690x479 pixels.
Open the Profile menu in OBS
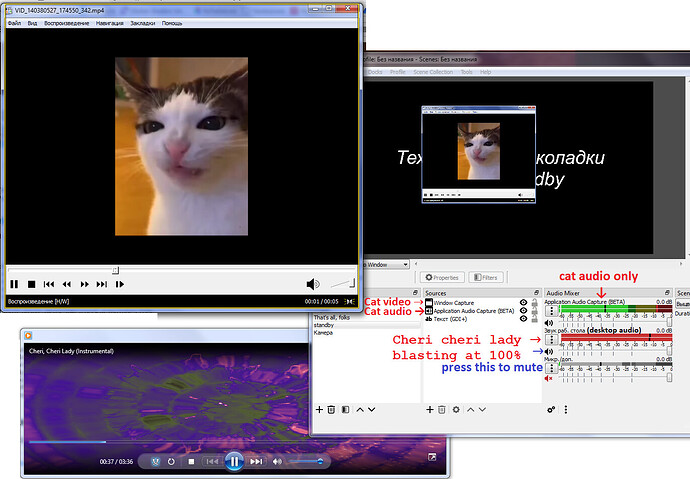398,72
